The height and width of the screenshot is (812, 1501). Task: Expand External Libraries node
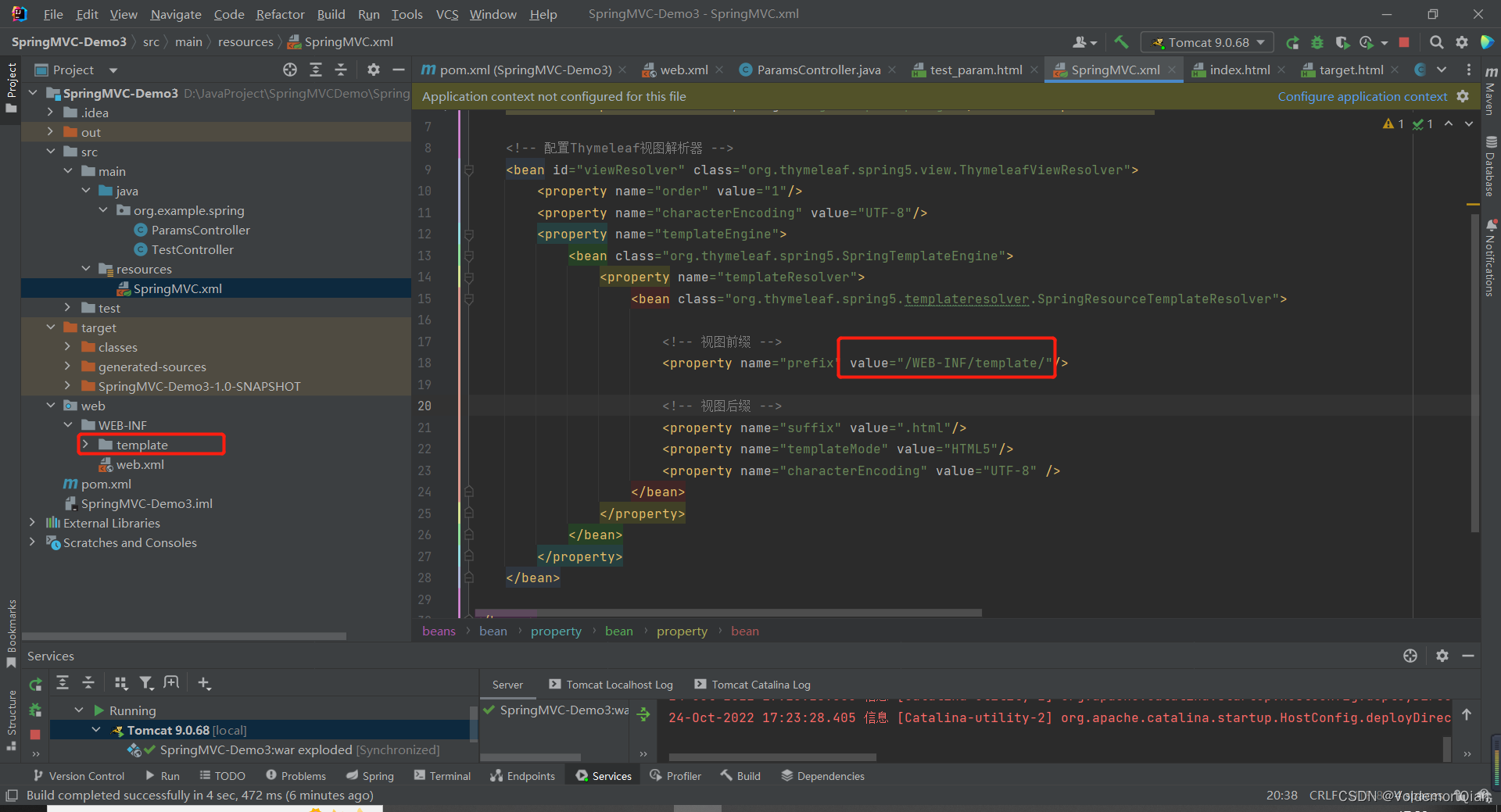point(32,523)
